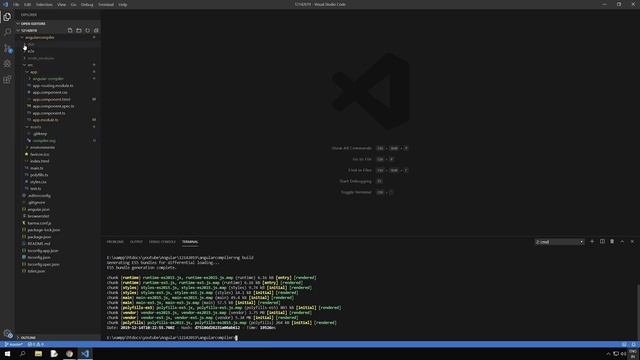Open the Source Control view

[x=7, y=48]
